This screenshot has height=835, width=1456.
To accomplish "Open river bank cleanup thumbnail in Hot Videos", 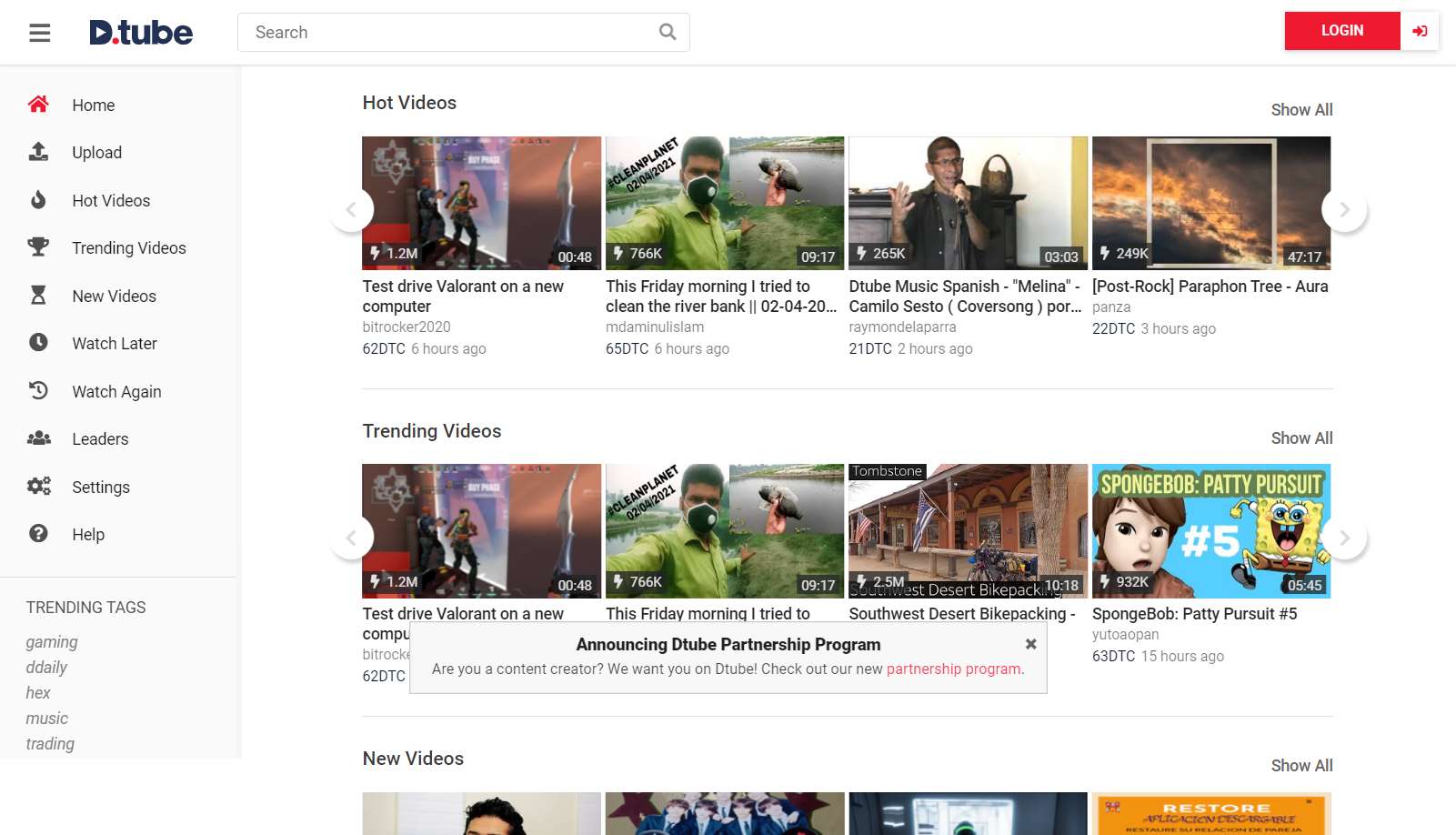I will click(x=725, y=203).
